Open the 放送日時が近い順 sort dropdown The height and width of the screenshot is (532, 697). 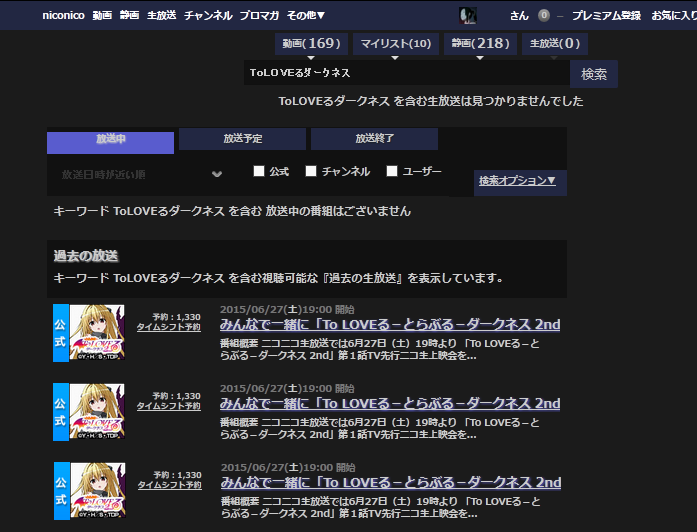142,174
